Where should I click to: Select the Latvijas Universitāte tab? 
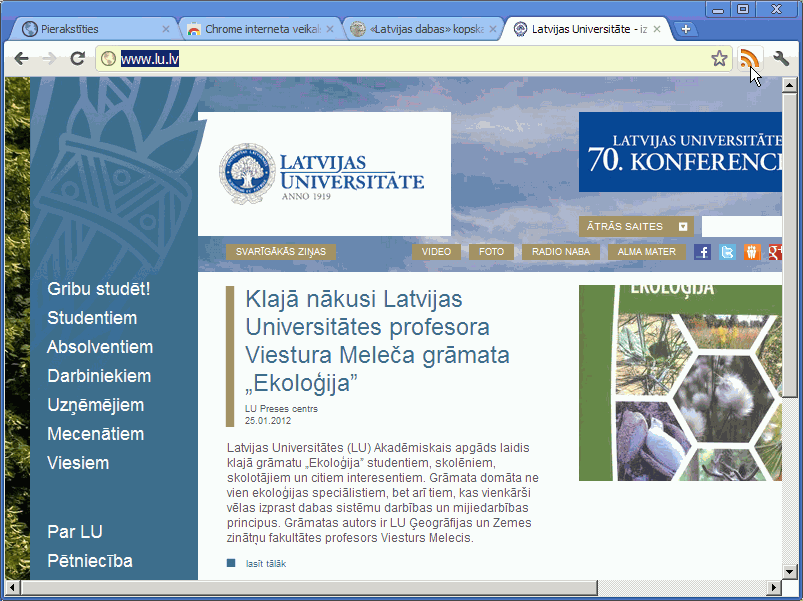point(586,29)
